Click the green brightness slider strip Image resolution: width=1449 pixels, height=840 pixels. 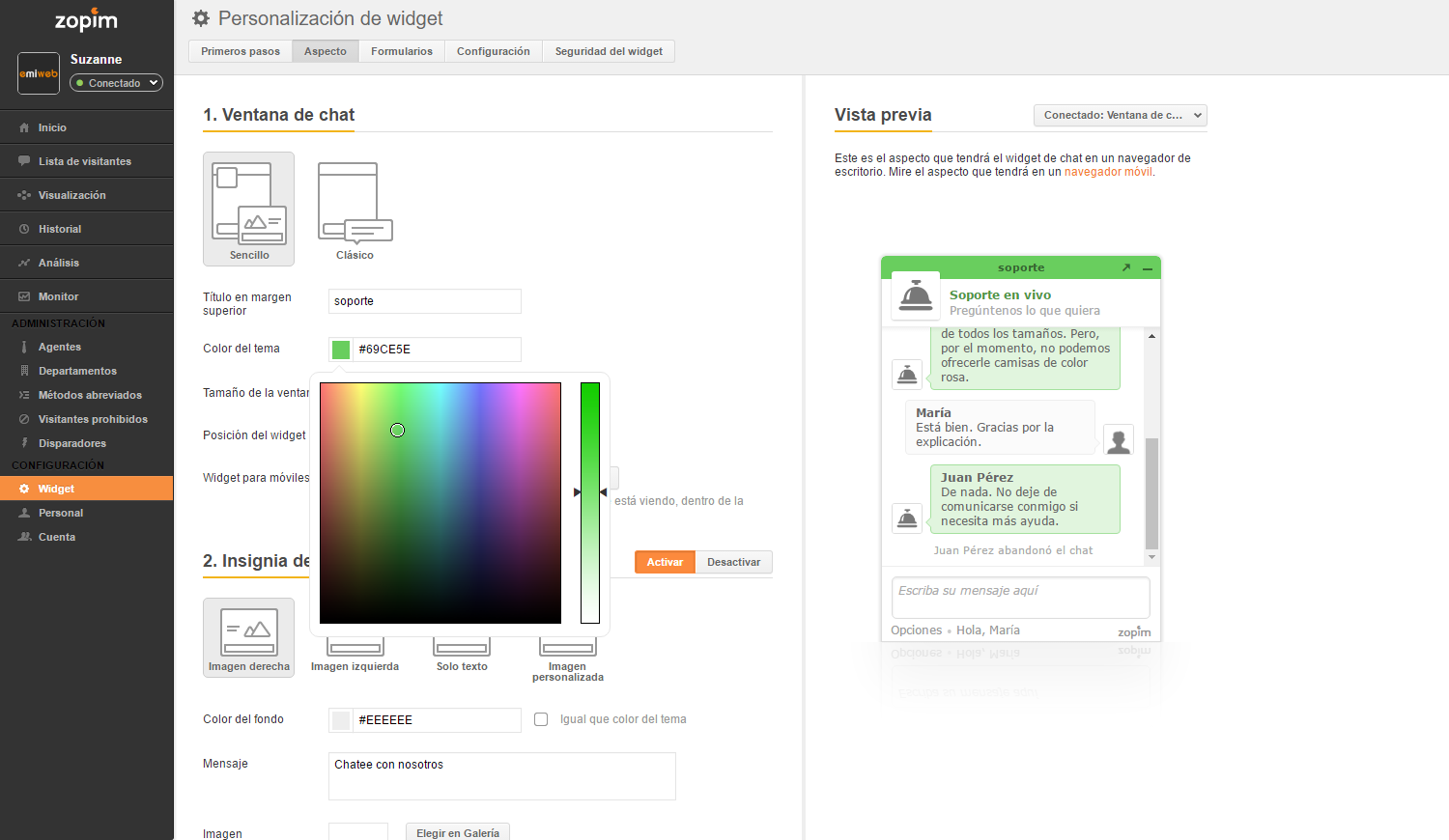pyautogui.click(x=590, y=503)
